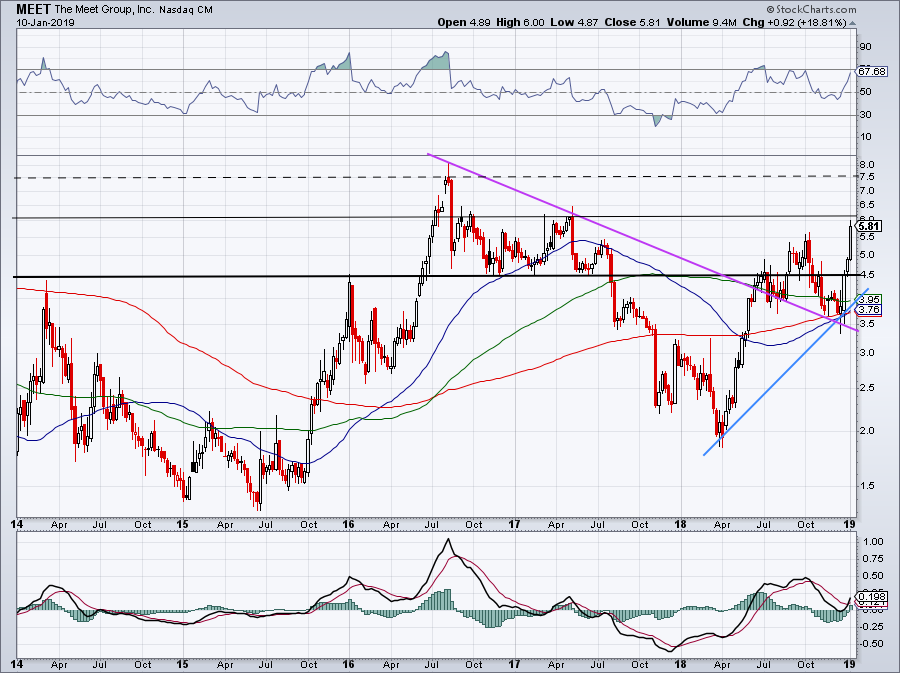Click the Low 4.87 value
The height and width of the screenshot is (673, 900).
coord(574,22)
